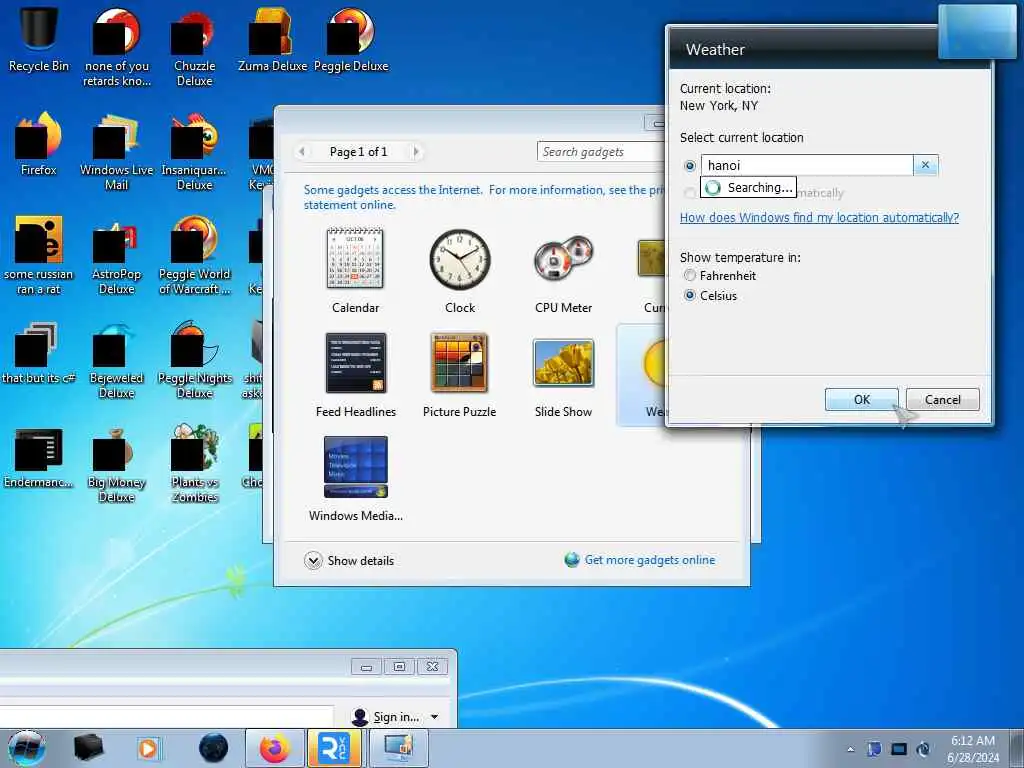
Task: Select the Clock gadget
Action: [460, 270]
